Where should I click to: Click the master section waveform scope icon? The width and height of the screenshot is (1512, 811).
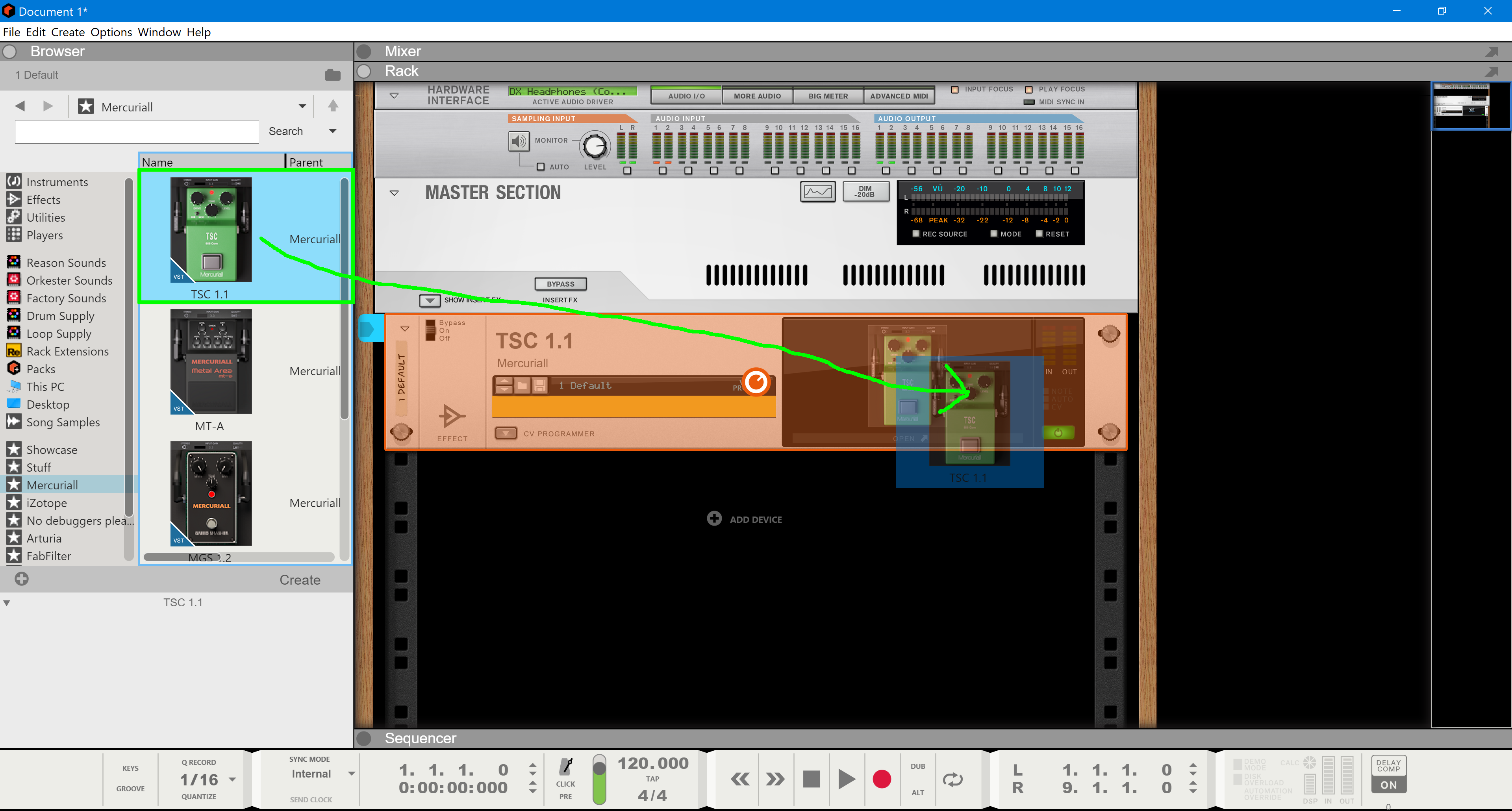click(818, 192)
